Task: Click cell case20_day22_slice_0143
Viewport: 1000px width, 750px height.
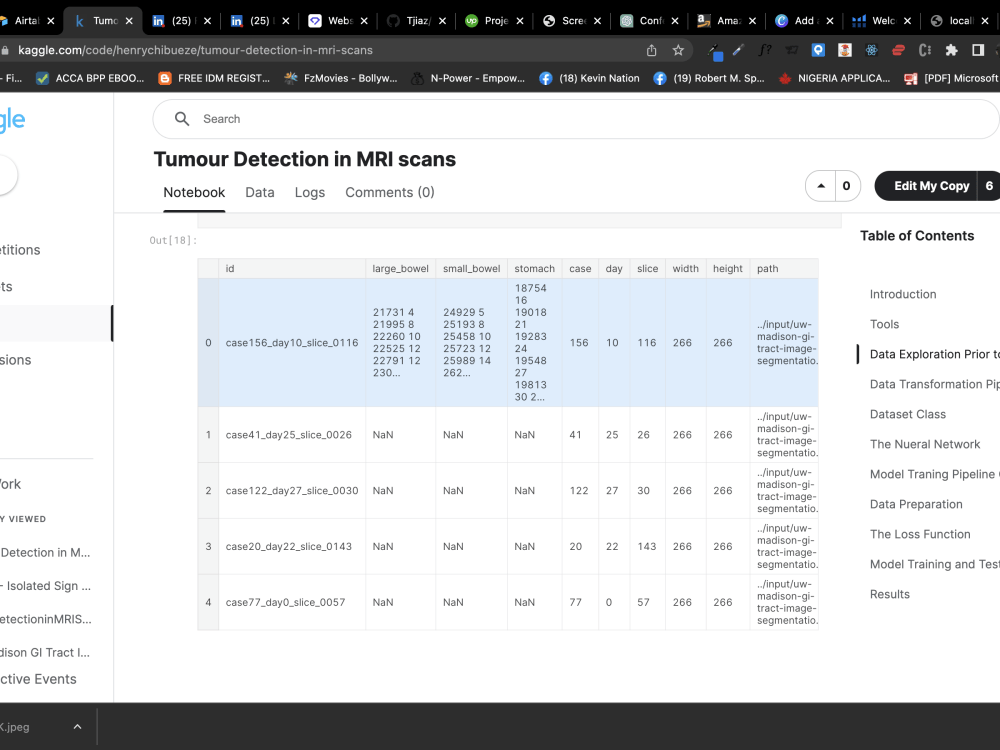Action: point(292,547)
